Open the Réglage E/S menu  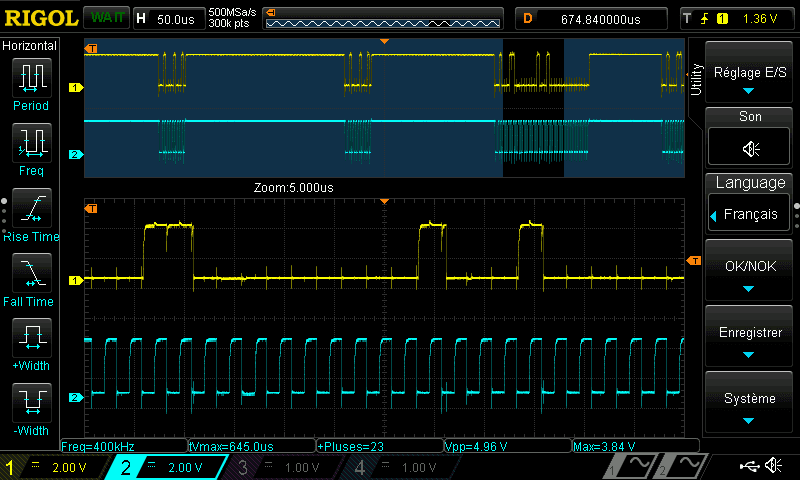pyautogui.click(x=749, y=73)
